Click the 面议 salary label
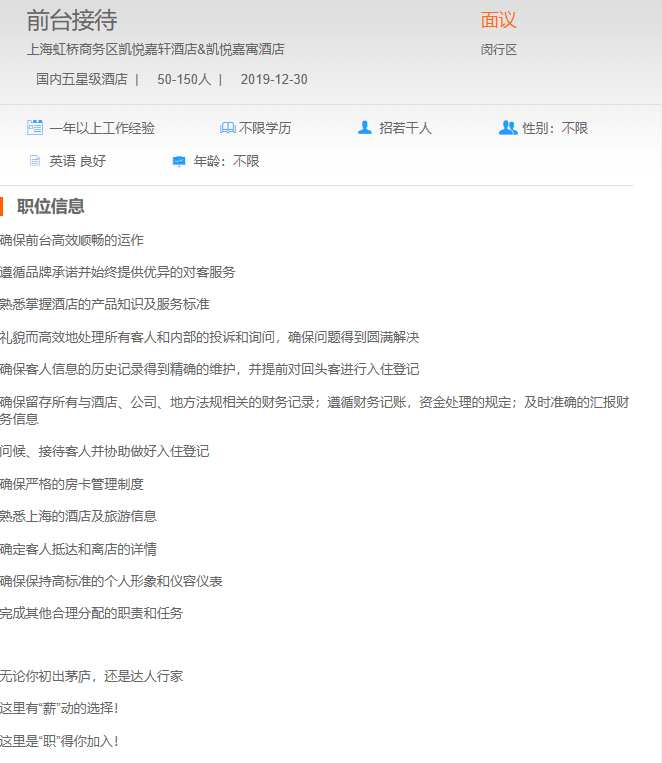The width and height of the screenshot is (662, 763). [x=498, y=20]
